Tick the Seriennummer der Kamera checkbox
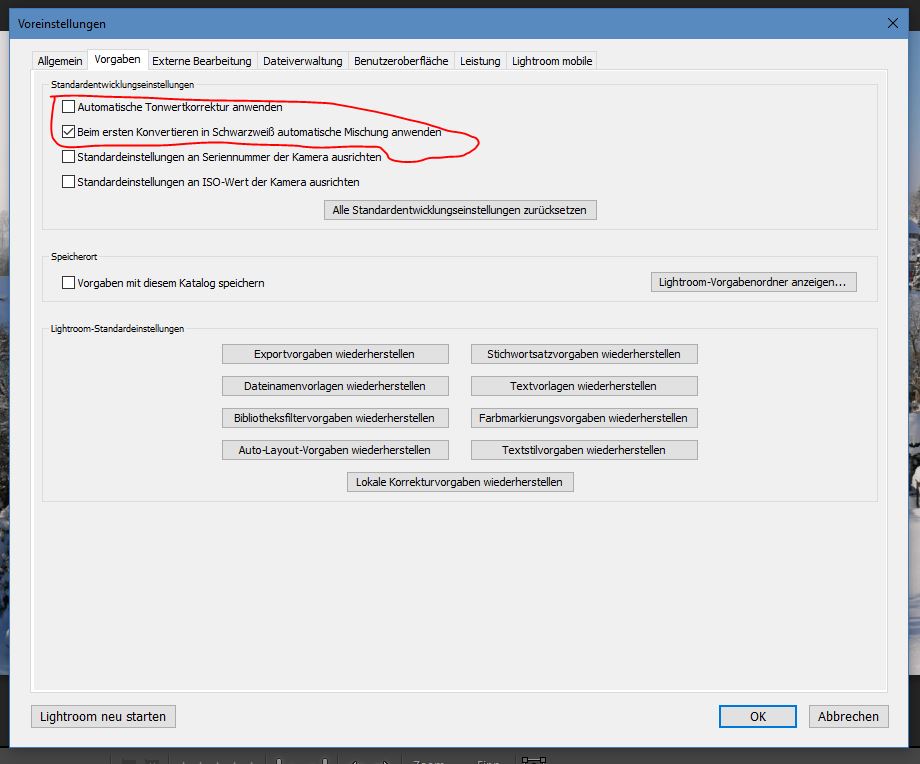The image size is (920, 764). pyautogui.click(x=69, y=157)
